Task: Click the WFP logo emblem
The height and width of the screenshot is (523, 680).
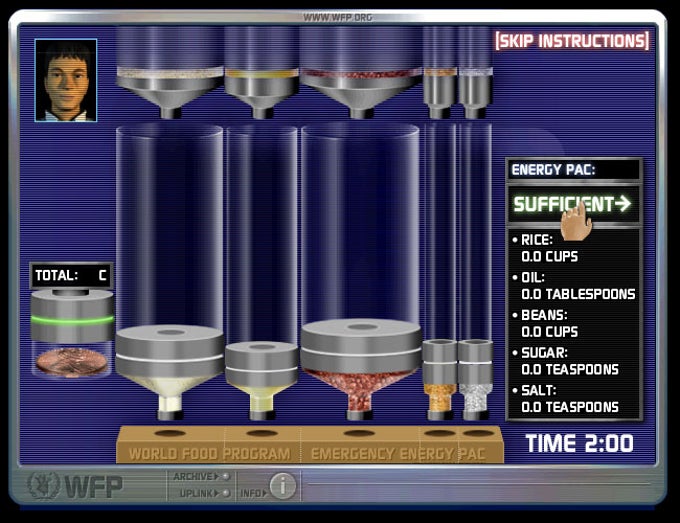Action: pyautogui.click(x=44, y=485)
